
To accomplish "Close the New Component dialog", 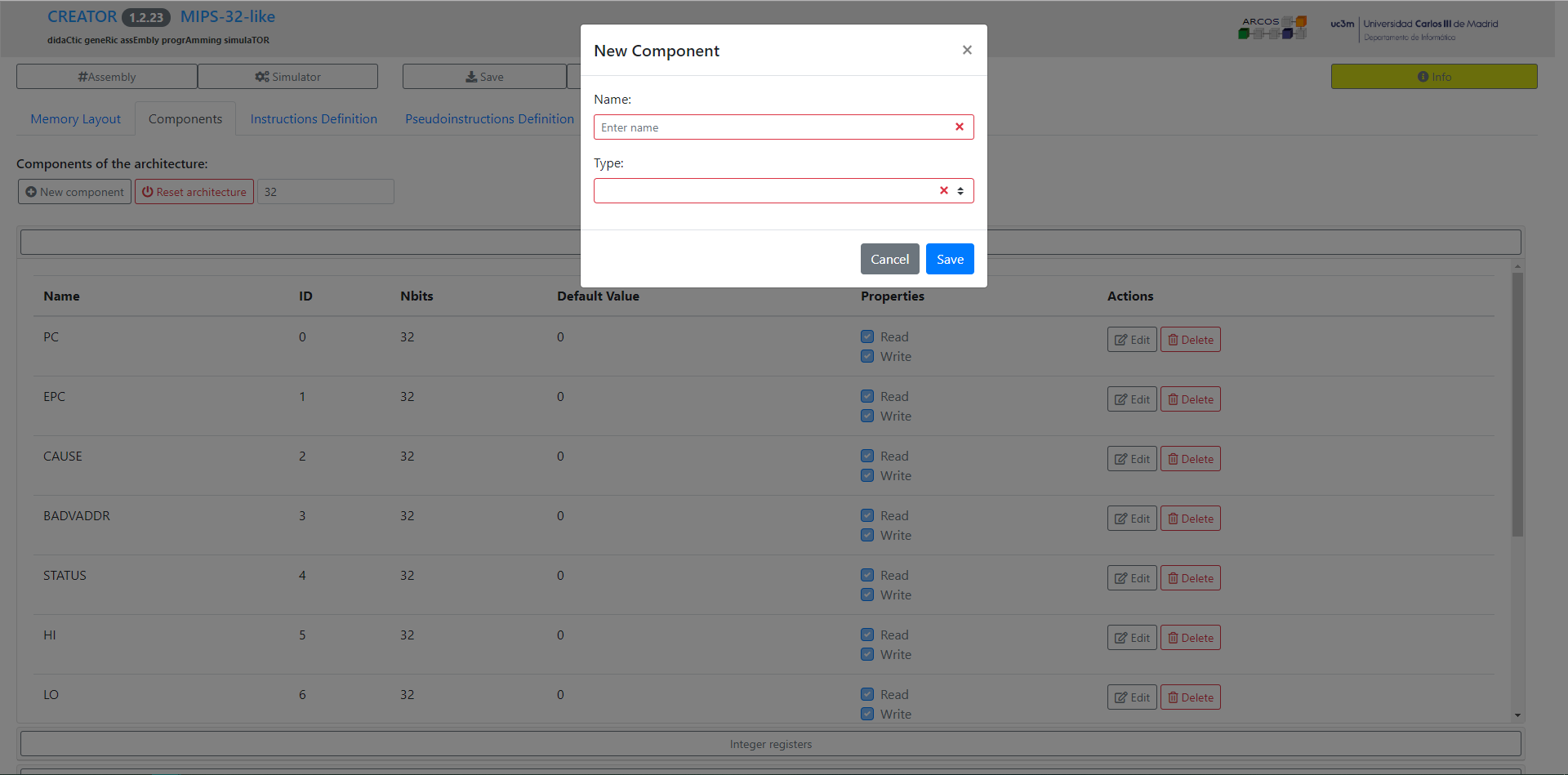I will click(x=967, y=51).
